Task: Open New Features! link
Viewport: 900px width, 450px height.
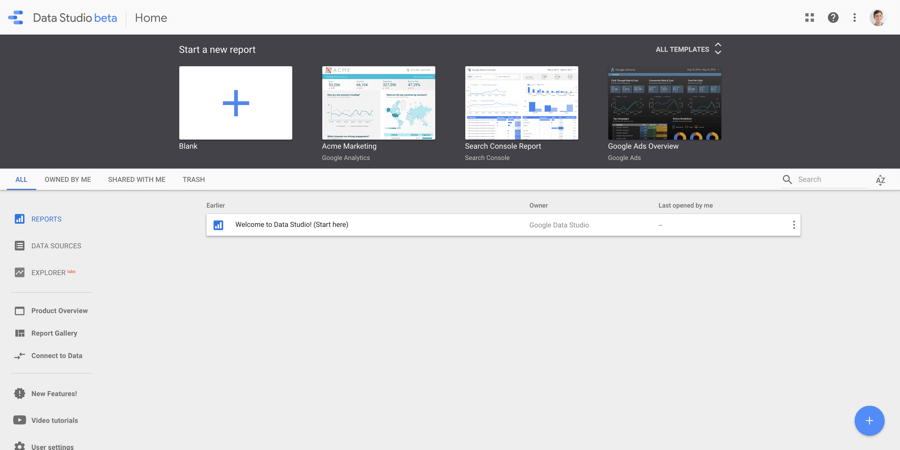Action: click(54, 394)
